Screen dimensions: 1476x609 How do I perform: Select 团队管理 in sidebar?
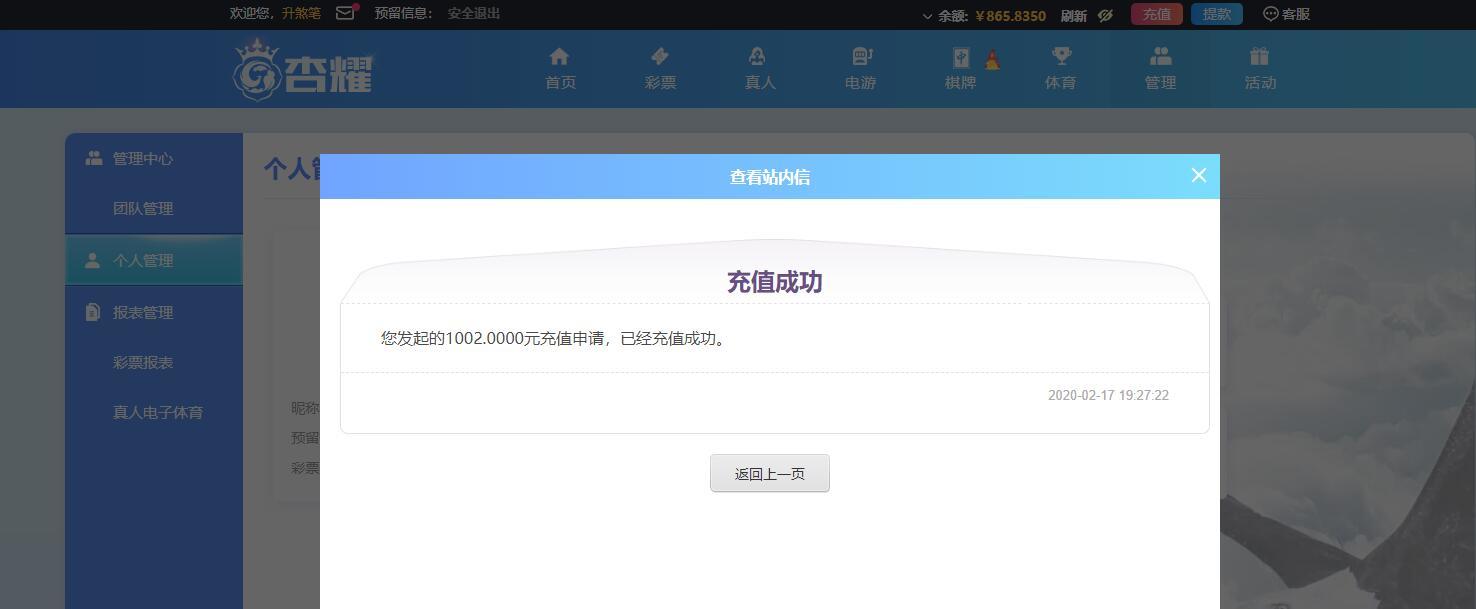[154, 208]
